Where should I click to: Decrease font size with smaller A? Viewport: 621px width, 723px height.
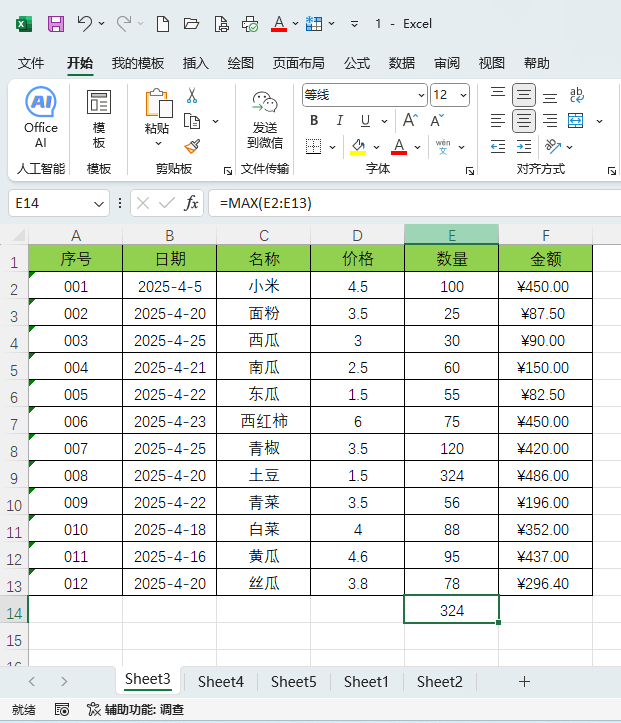tap(437, 120)
